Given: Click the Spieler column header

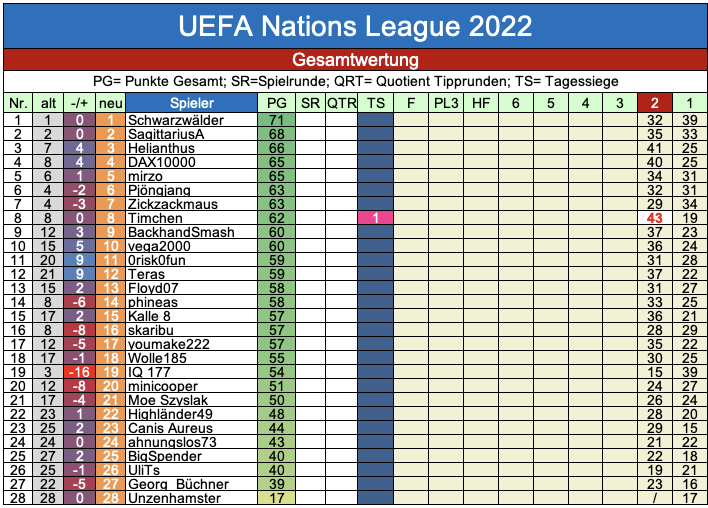Looking at the screenshot, I should tap(191, 103).
